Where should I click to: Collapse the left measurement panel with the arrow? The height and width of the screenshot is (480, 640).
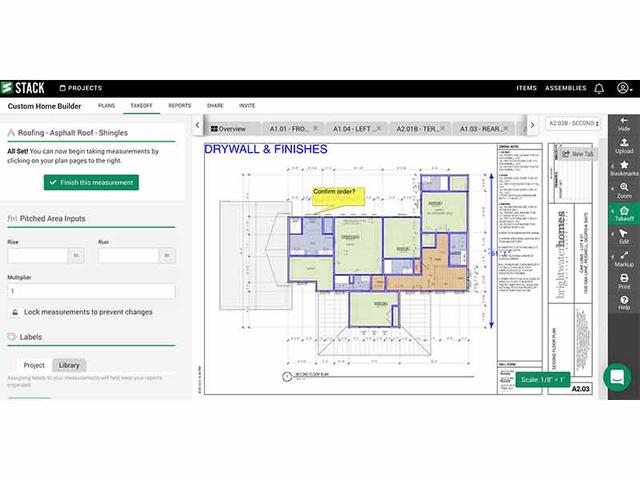[199, 127]
